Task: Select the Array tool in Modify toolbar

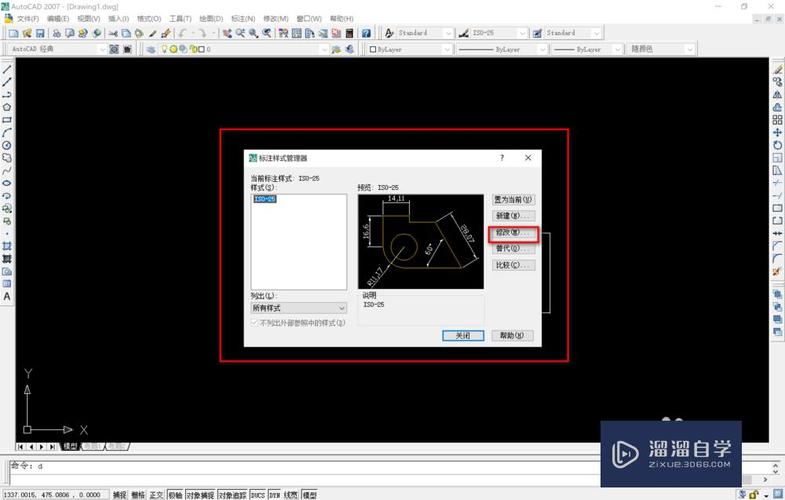Action: [x=777, y=120]
